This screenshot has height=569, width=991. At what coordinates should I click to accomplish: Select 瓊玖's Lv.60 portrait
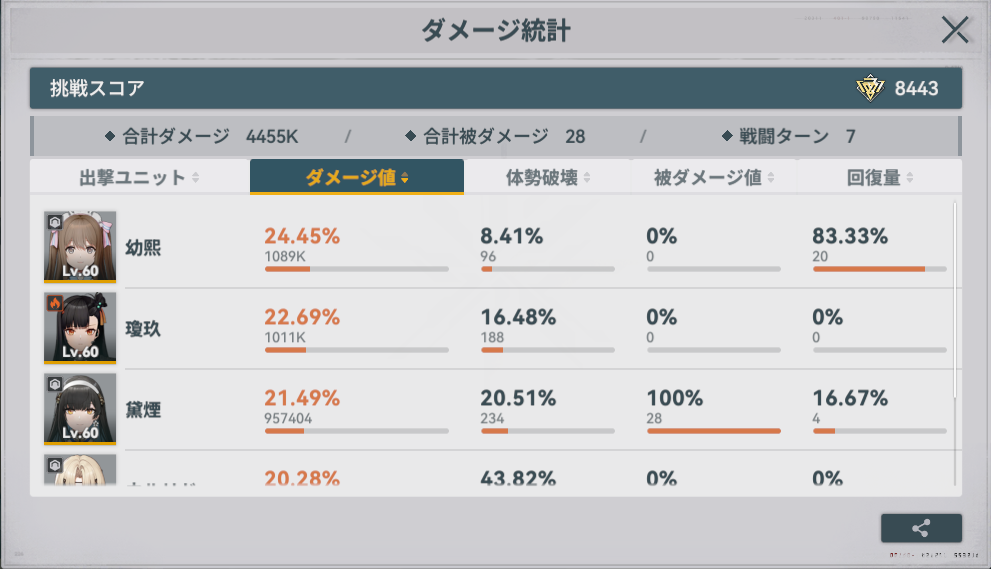[80, 327]
